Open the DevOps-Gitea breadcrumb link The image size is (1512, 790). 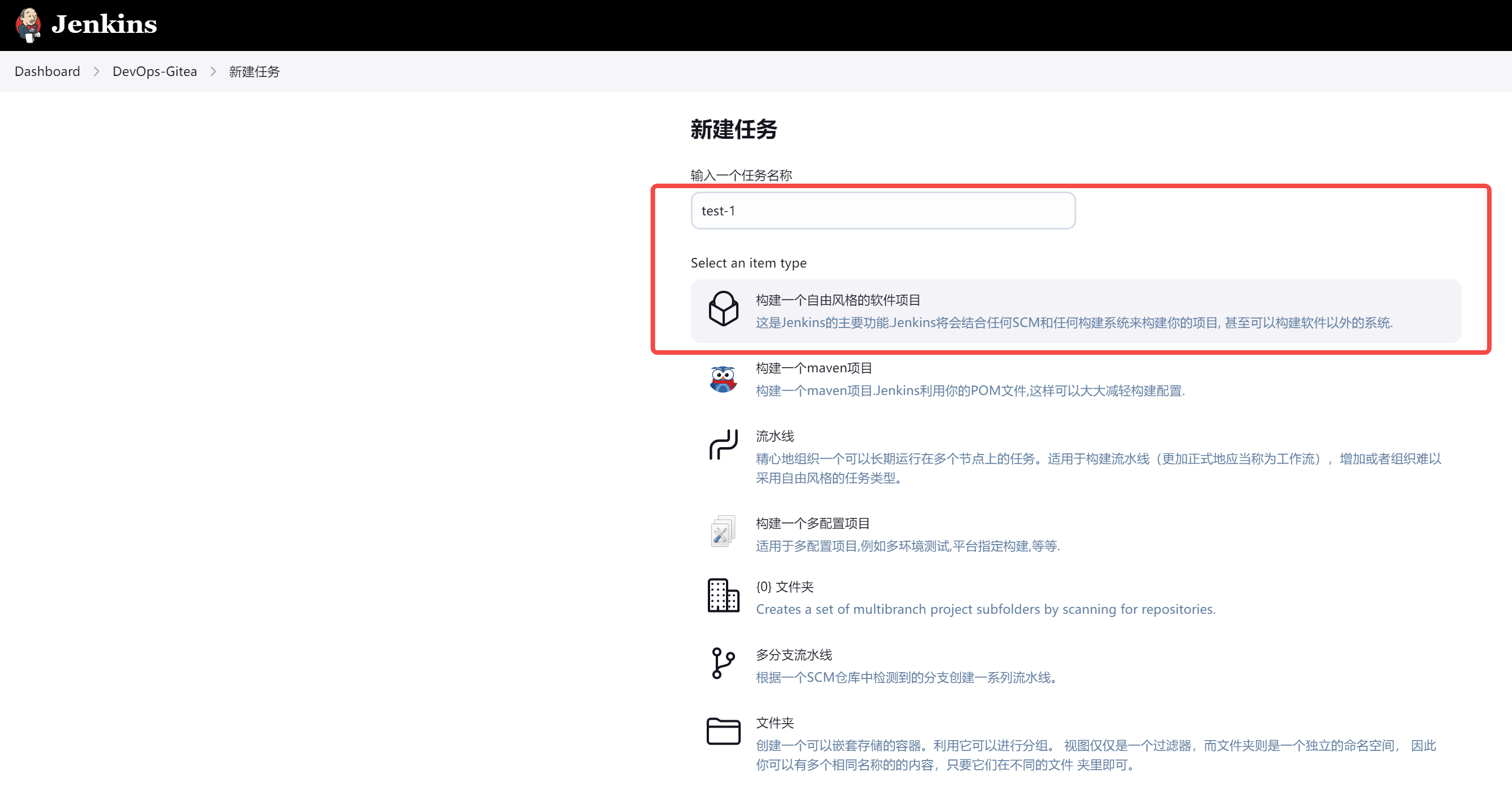[155, 71]
